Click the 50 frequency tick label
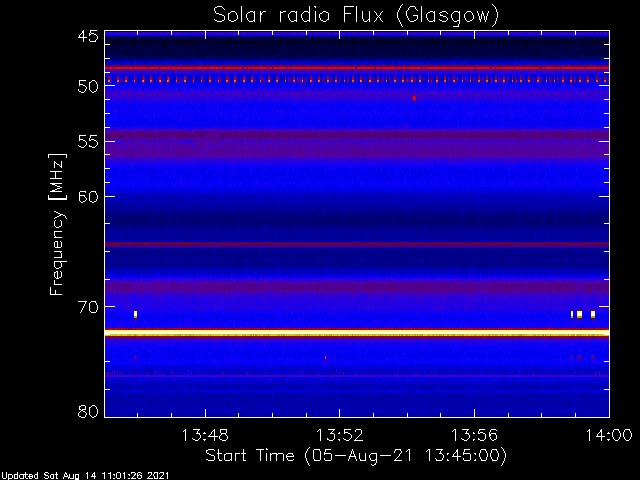The image size is (640, 480). point(88,86)
